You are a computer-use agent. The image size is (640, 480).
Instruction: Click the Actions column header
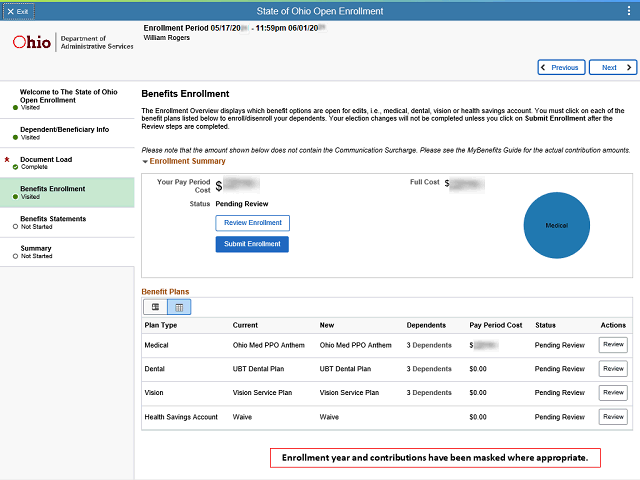pos(613,325)
